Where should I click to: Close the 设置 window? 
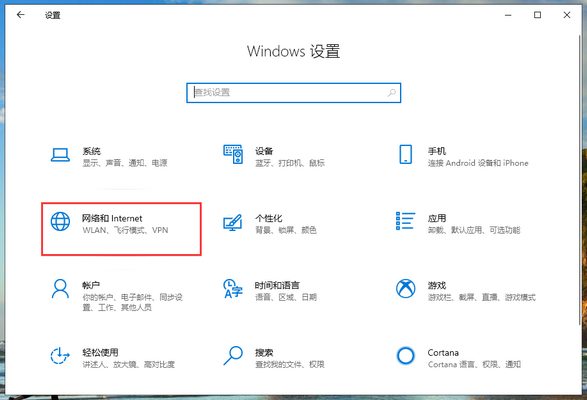click(567, 15)
